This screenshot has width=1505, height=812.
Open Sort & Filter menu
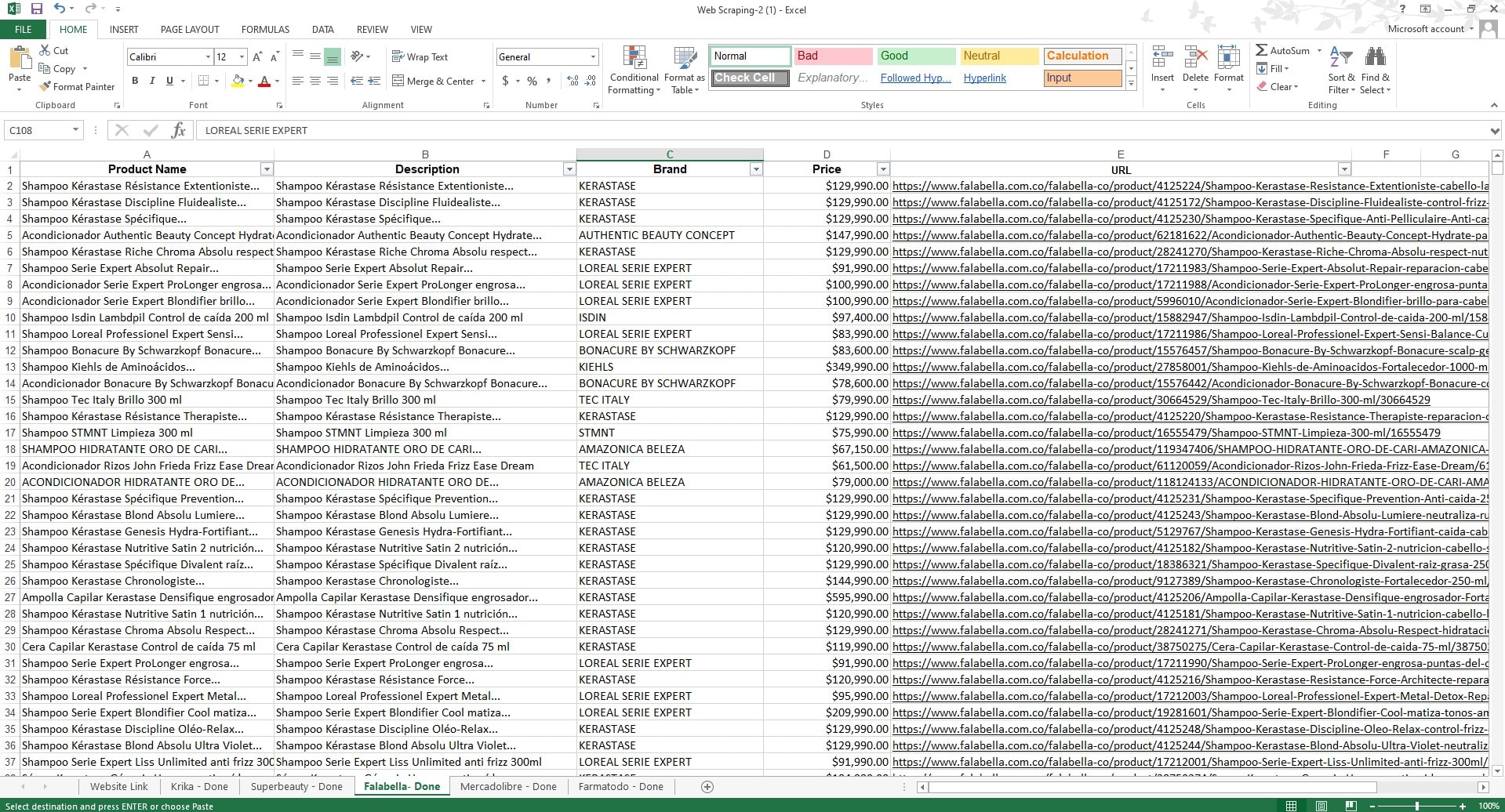tap(1342, 71)
